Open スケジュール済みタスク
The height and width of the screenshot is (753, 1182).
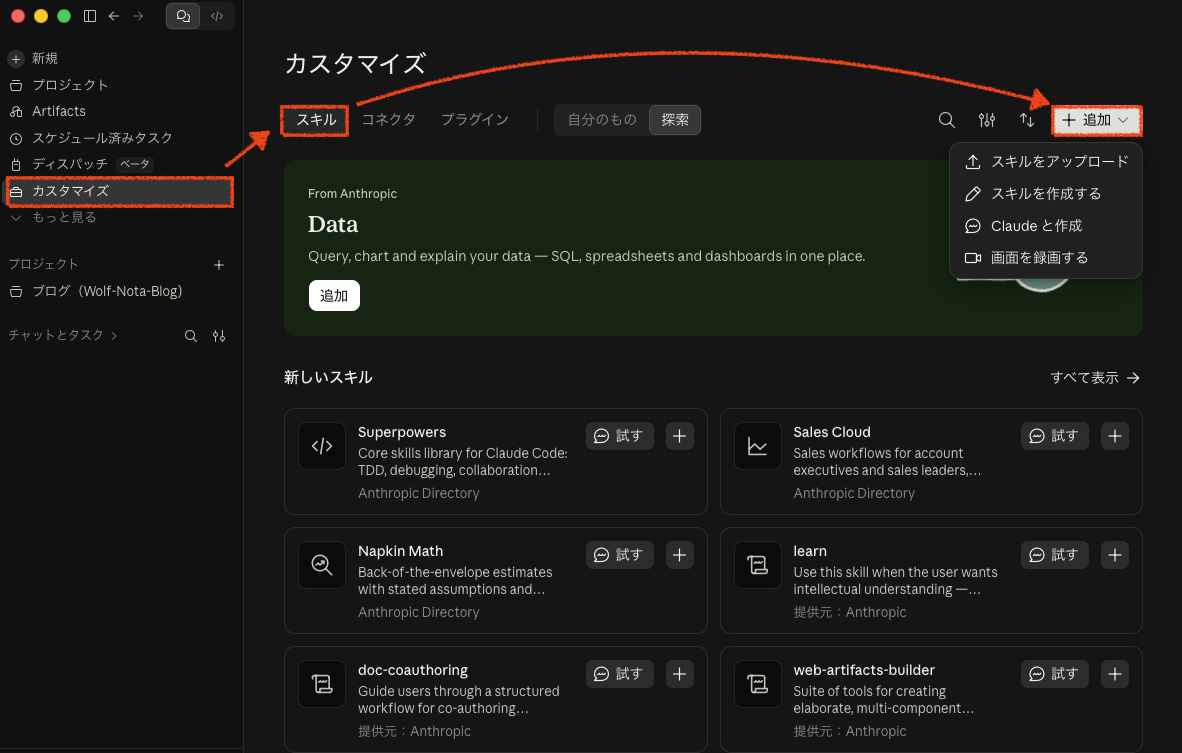[90, 138]
